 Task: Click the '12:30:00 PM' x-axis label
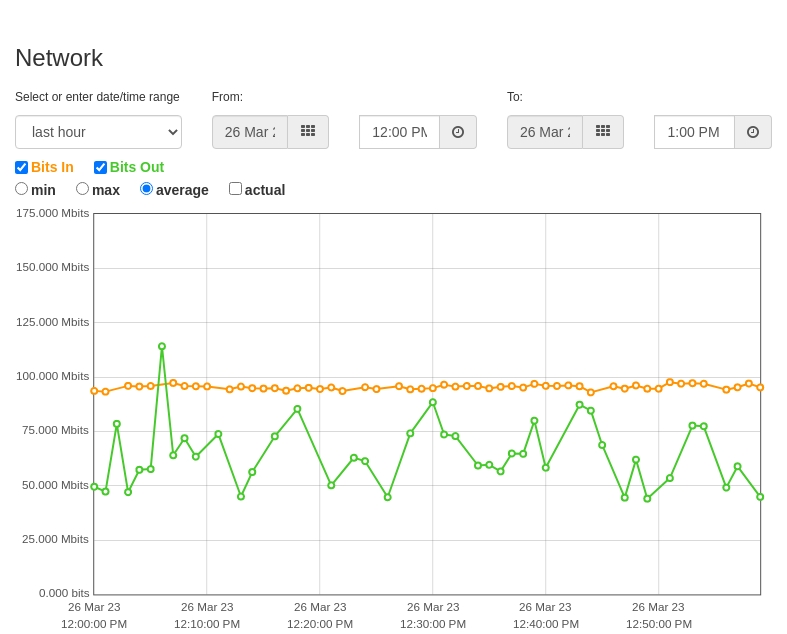(x=433, y=624)
